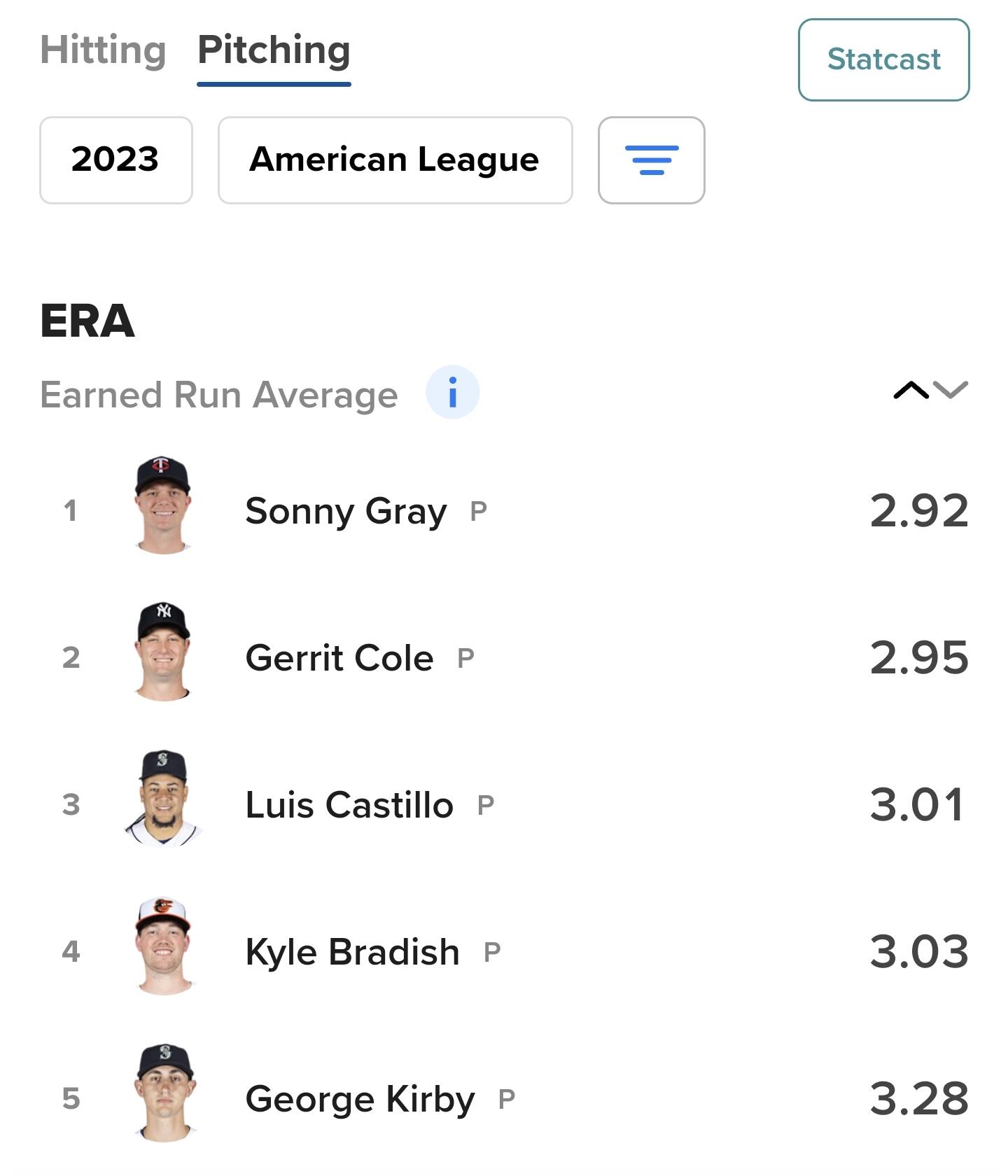Open Sonny Gray's player page

coord(346,511)
